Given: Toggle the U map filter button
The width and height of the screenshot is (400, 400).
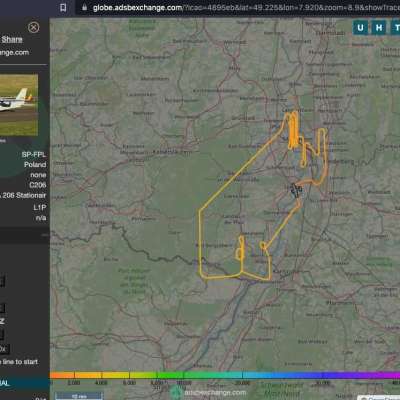Looking at the screenshot, I should (360, 28).
